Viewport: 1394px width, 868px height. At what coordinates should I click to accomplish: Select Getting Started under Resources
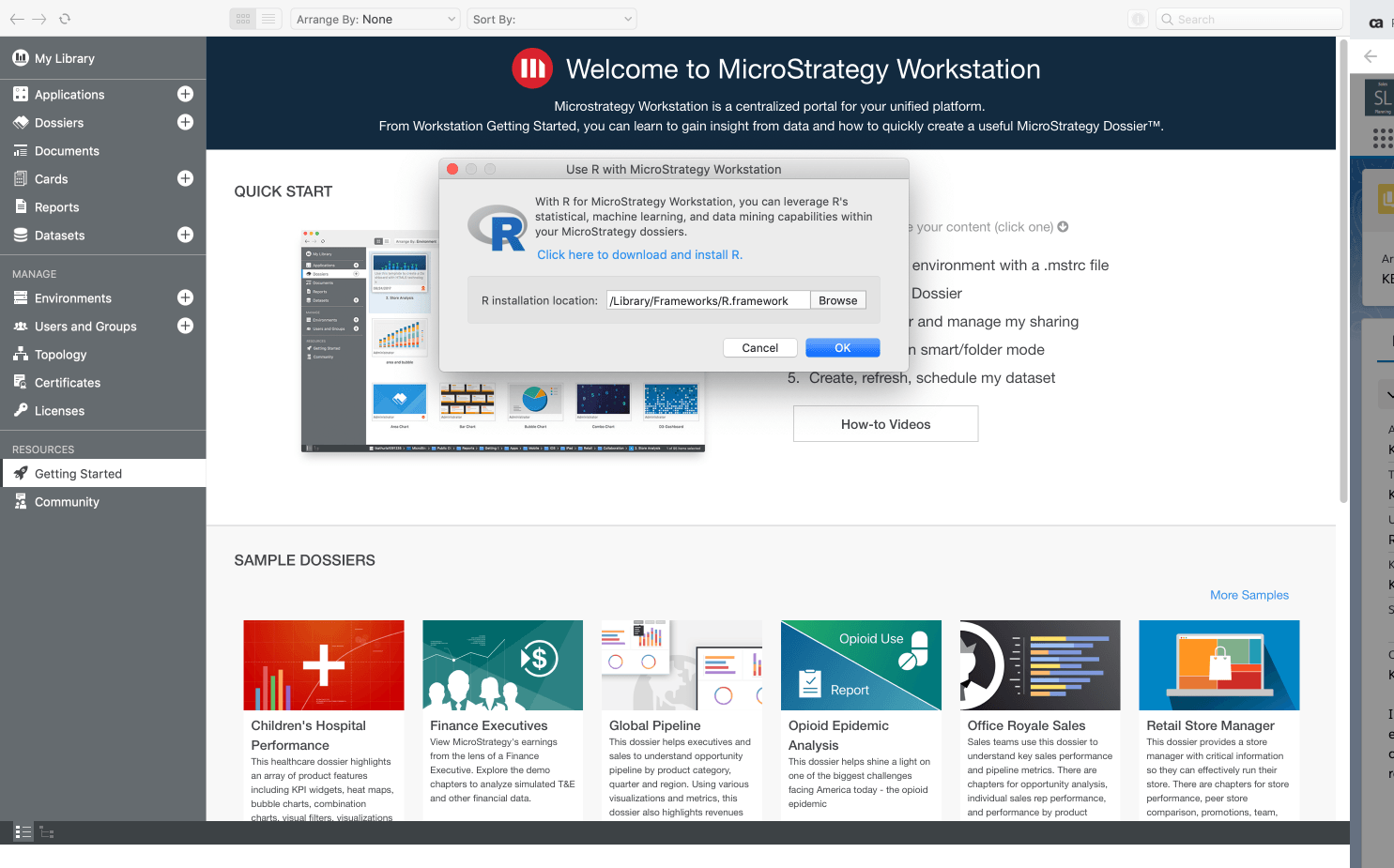click(103, 474)
